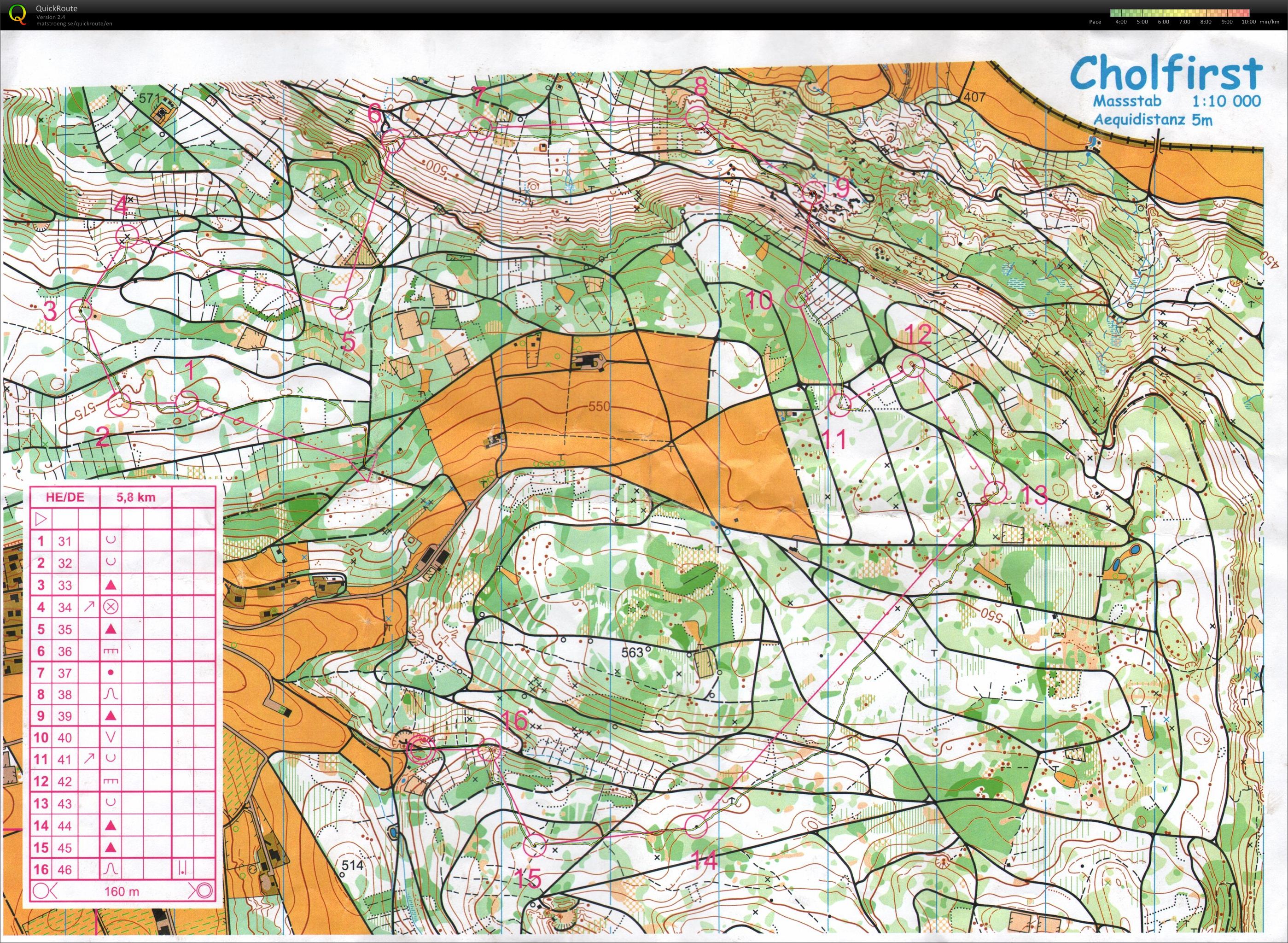The image size is (1288, 943).
Task: Click the '5,8 km' course length cell
Action: (136, 497)
